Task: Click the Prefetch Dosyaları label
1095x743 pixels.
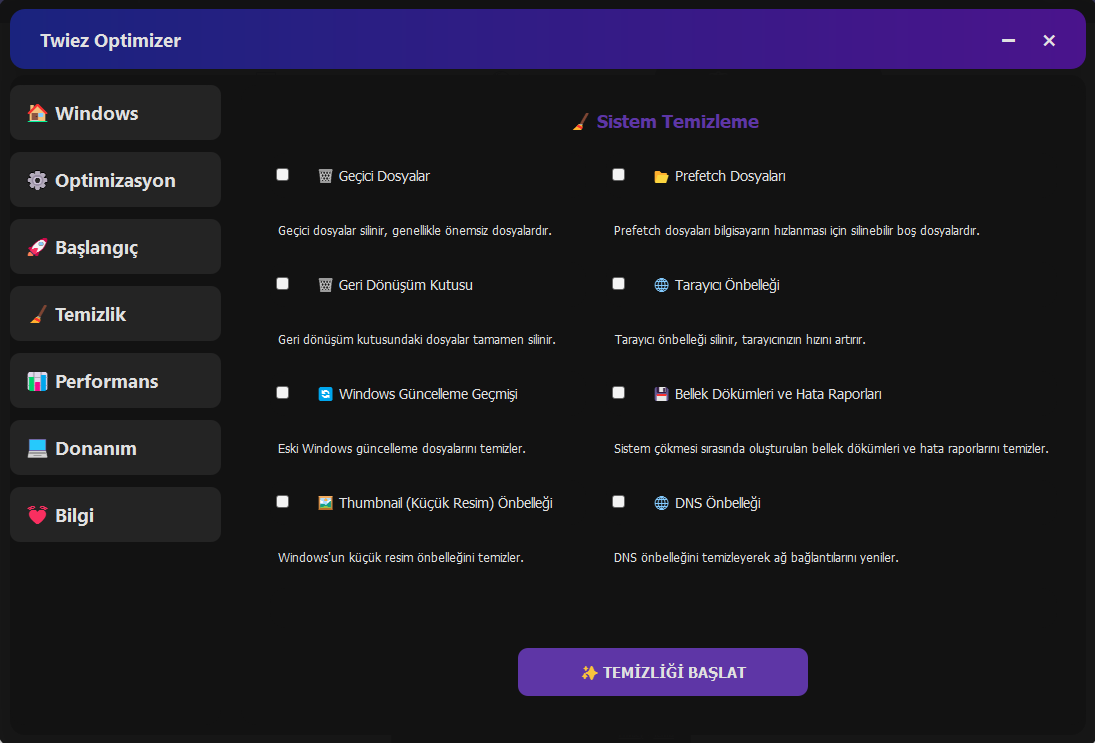Action: (x=730, y=176)
